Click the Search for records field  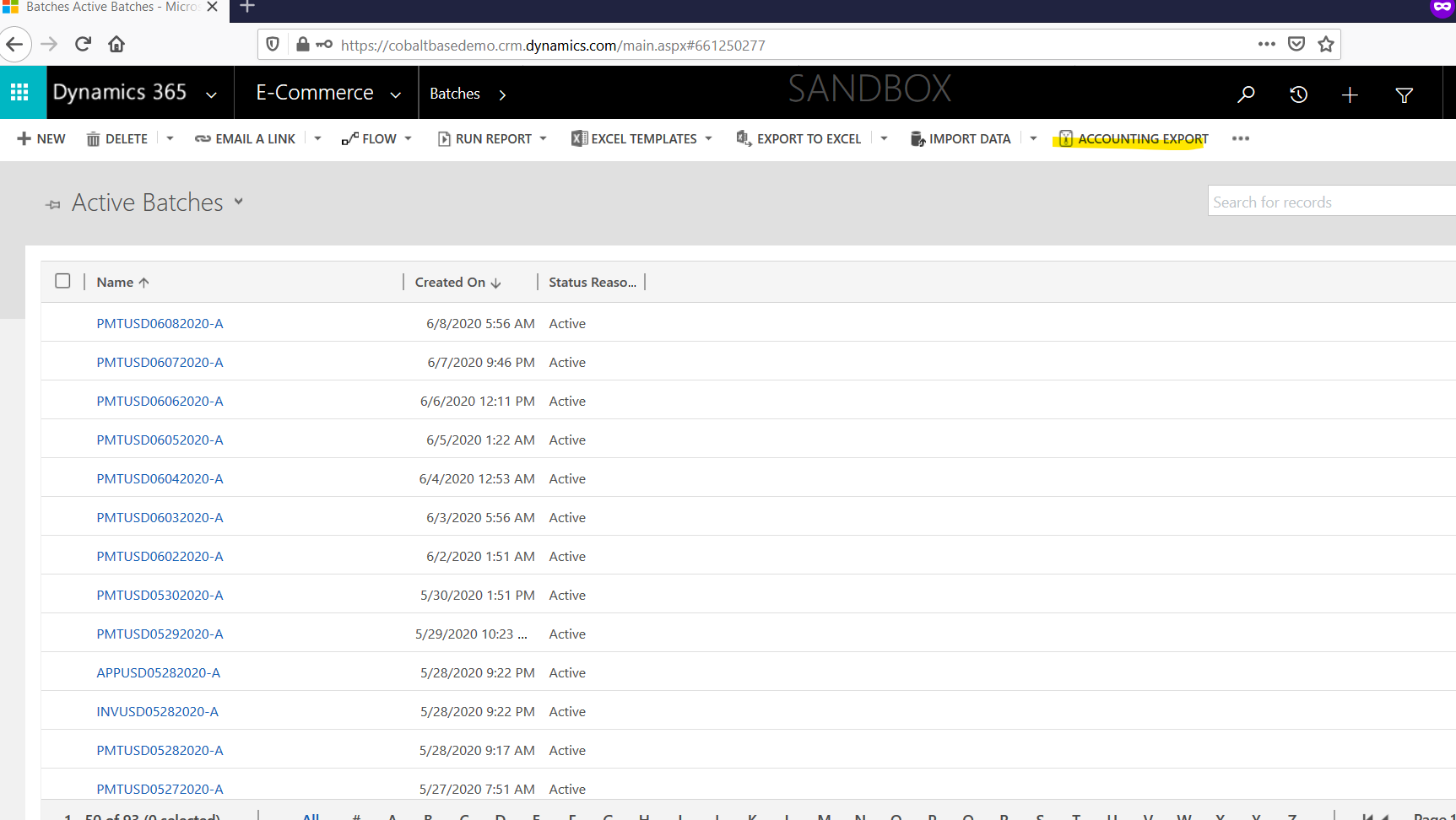pyautogui.click(x=1331, y=201)
